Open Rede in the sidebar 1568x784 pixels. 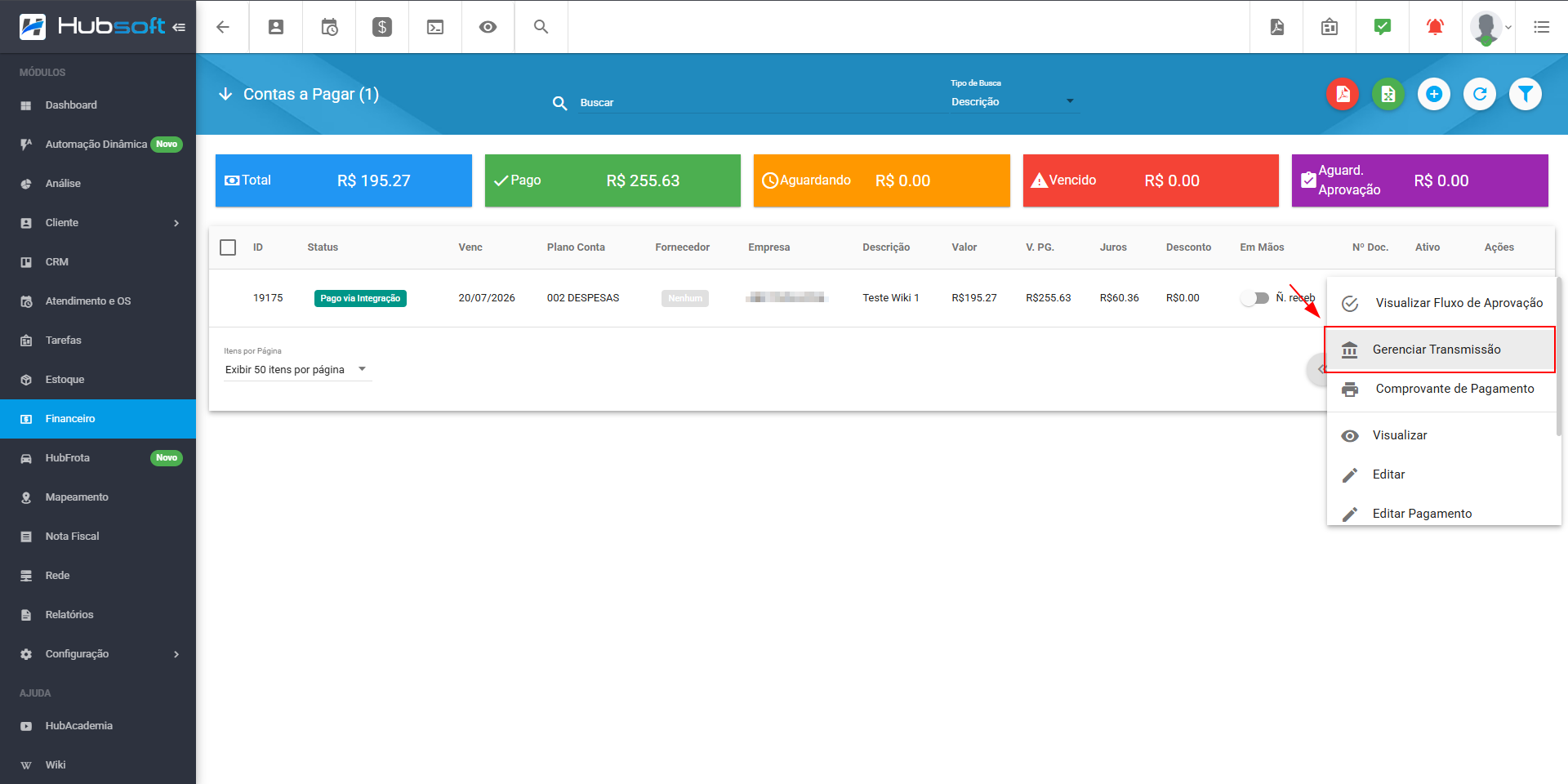click(x=98, y=576)
